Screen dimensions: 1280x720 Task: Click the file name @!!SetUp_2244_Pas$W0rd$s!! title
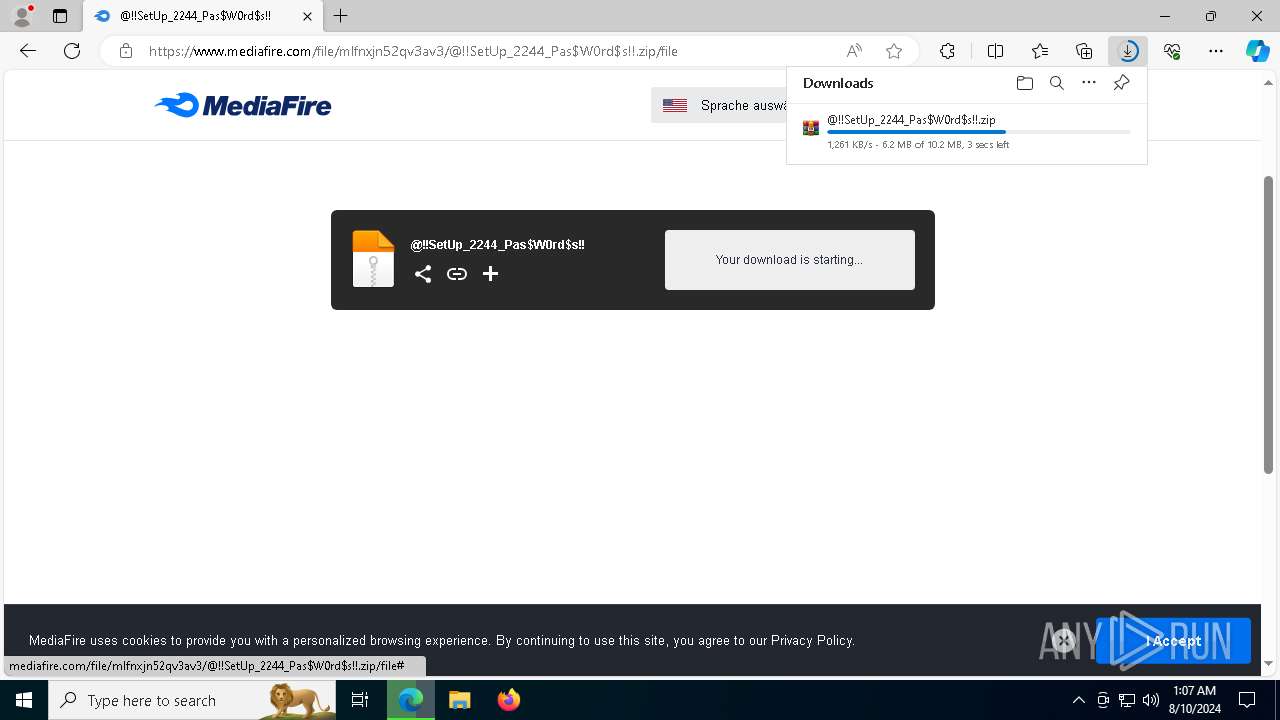[497, 245]
